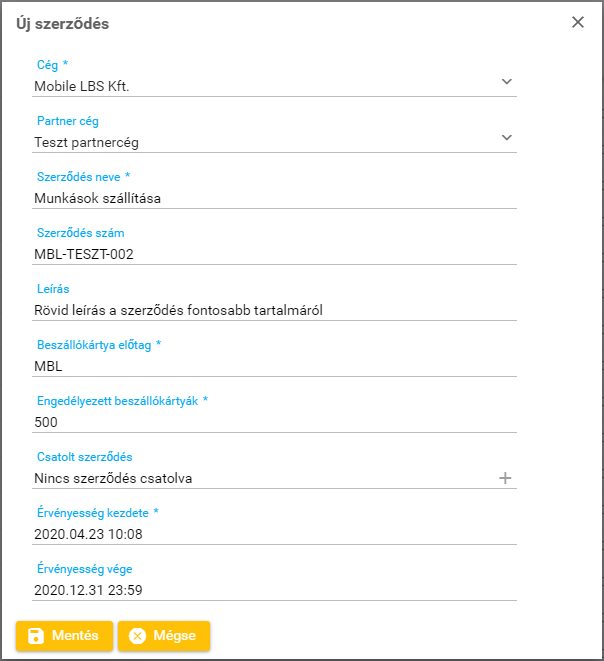Open the Érvényesség kezdete date field
604x661 pixels.
click(274, 534)
